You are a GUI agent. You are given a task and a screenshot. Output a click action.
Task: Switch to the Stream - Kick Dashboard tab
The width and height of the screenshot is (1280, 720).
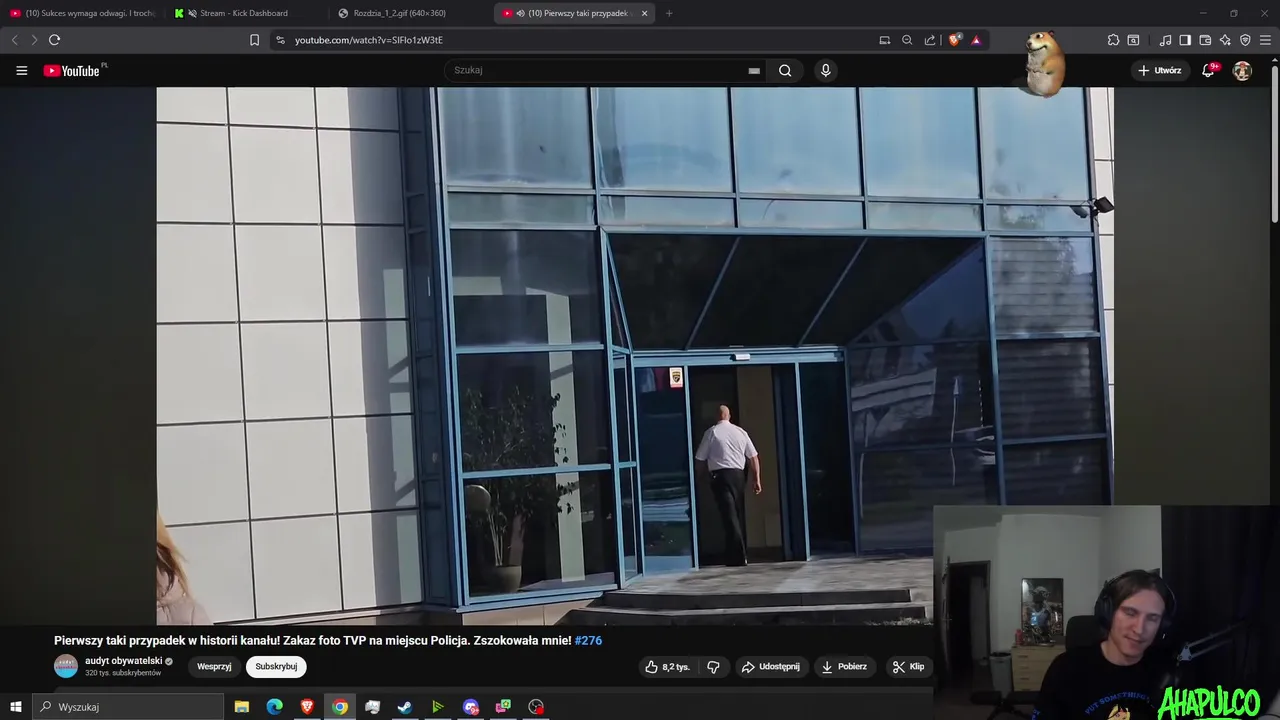pyautogui.click(x=244, y=13)
